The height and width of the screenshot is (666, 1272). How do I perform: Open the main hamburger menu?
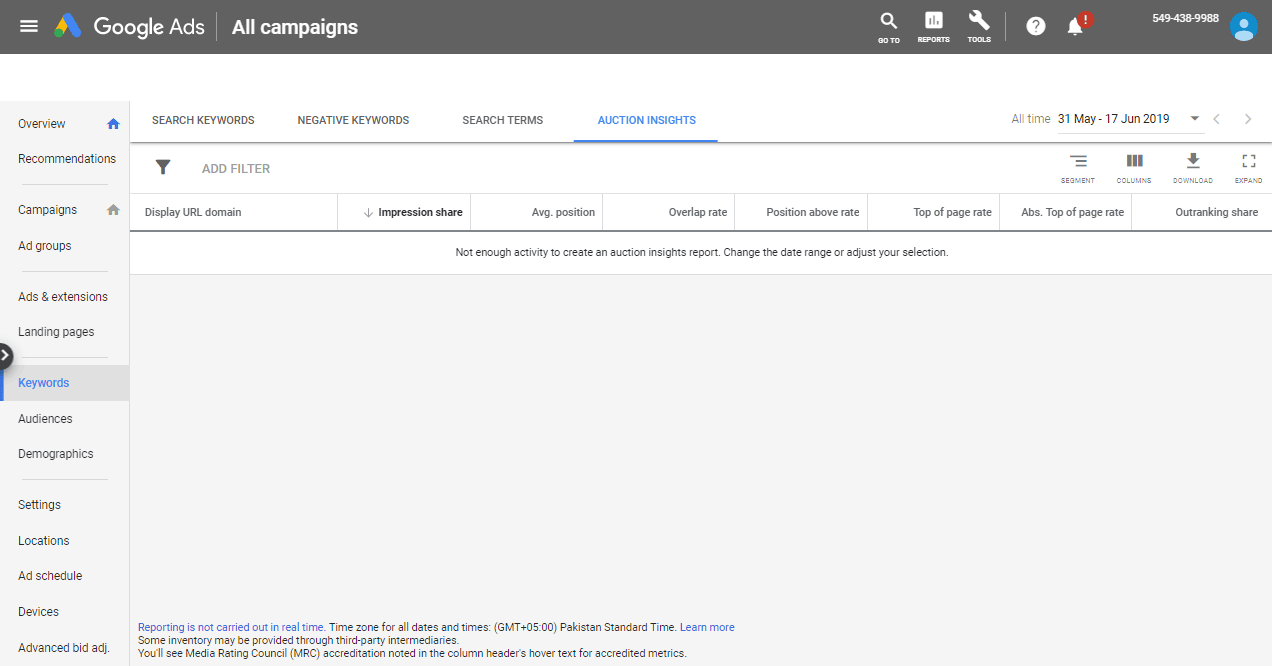point(29,26)
